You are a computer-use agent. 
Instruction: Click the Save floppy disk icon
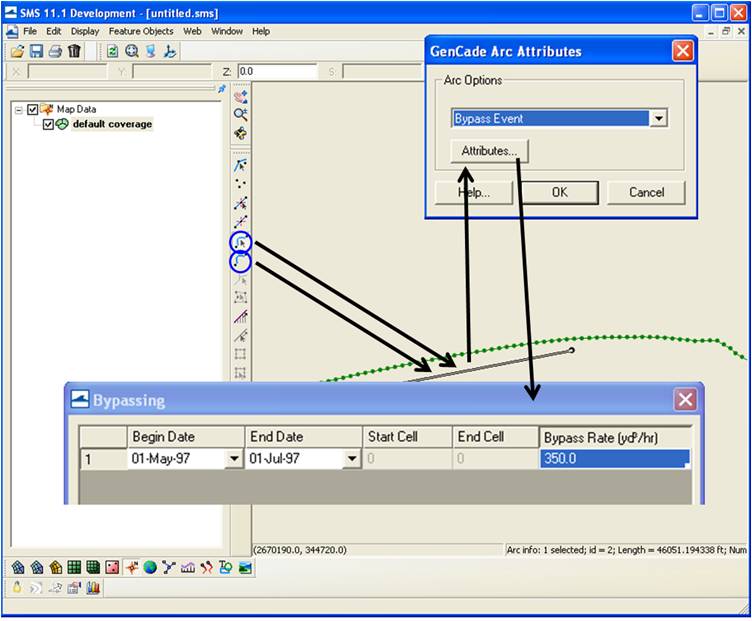click(36, 51)
